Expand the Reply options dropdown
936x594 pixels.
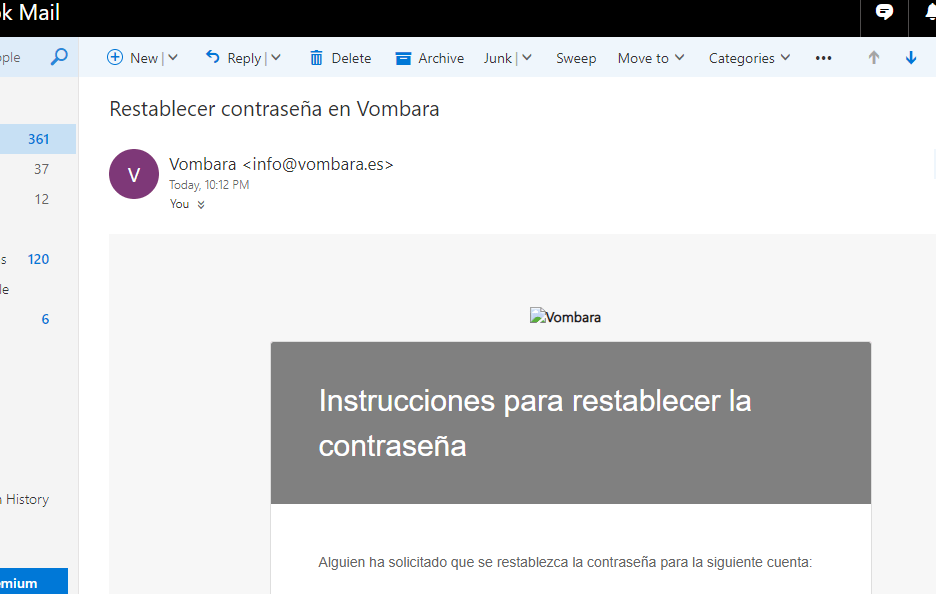click(276, 58)
